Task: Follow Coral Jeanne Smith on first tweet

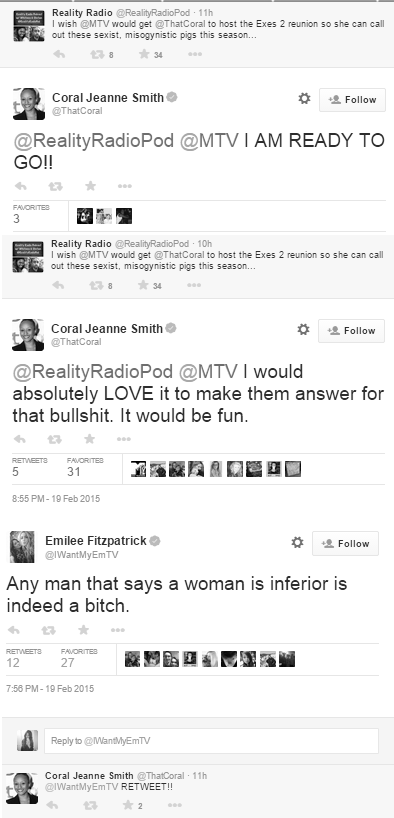Action: tap(352, 100)
